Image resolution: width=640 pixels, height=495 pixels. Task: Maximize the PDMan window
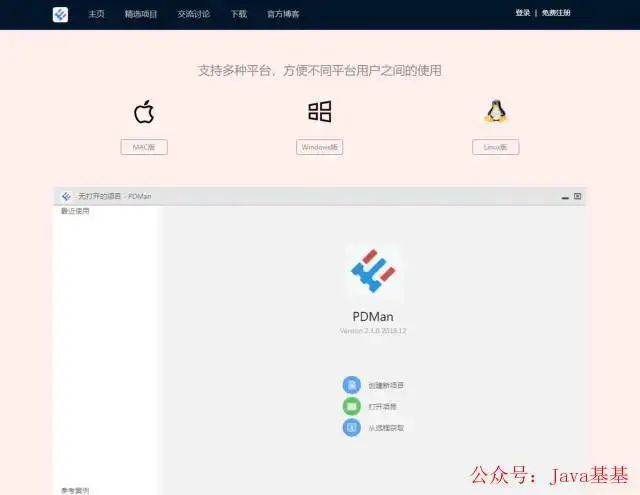(578, 196)
